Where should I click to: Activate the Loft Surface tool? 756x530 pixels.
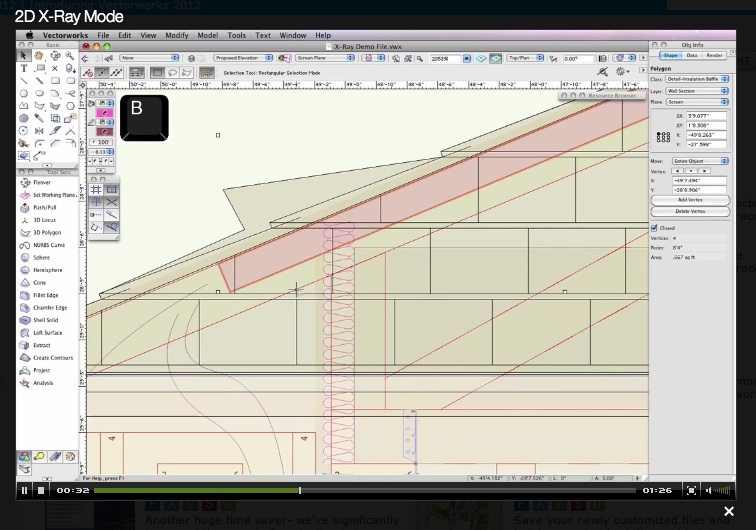click(x=47, y=333)
